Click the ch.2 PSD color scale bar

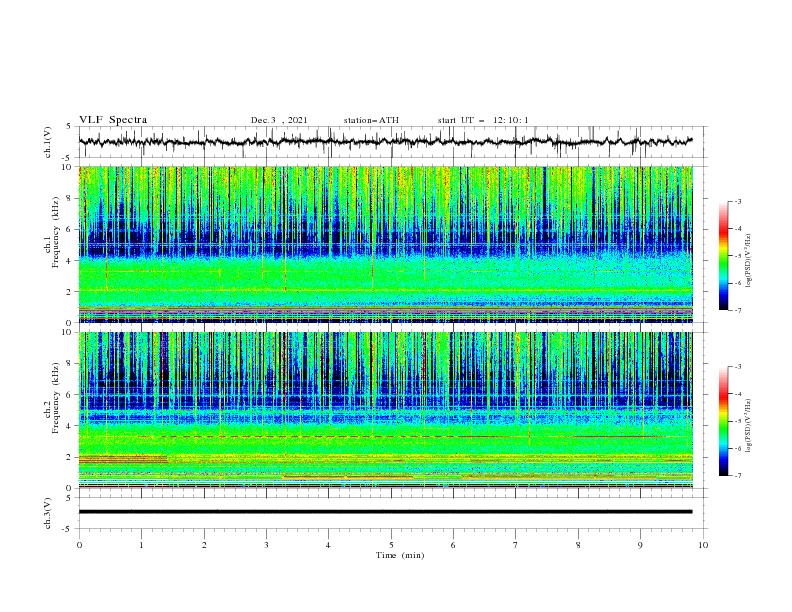(723, 421)
